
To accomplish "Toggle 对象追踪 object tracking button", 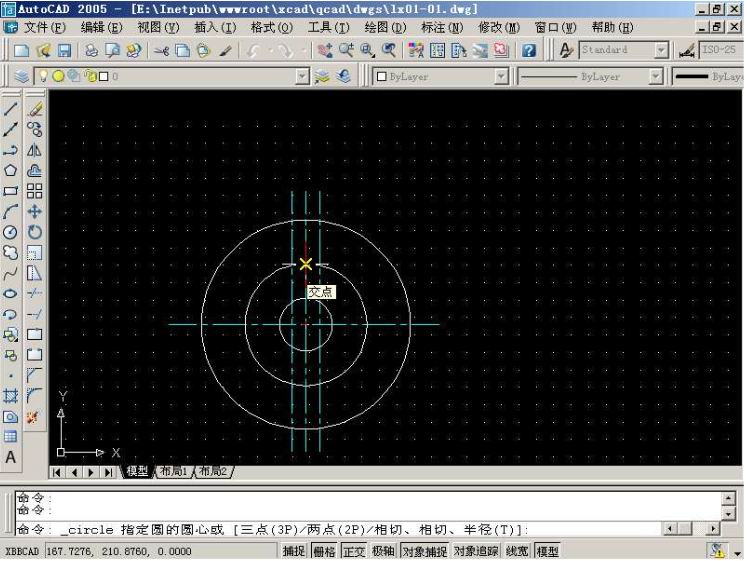I will pyautogui.click(x=475, y=551).
